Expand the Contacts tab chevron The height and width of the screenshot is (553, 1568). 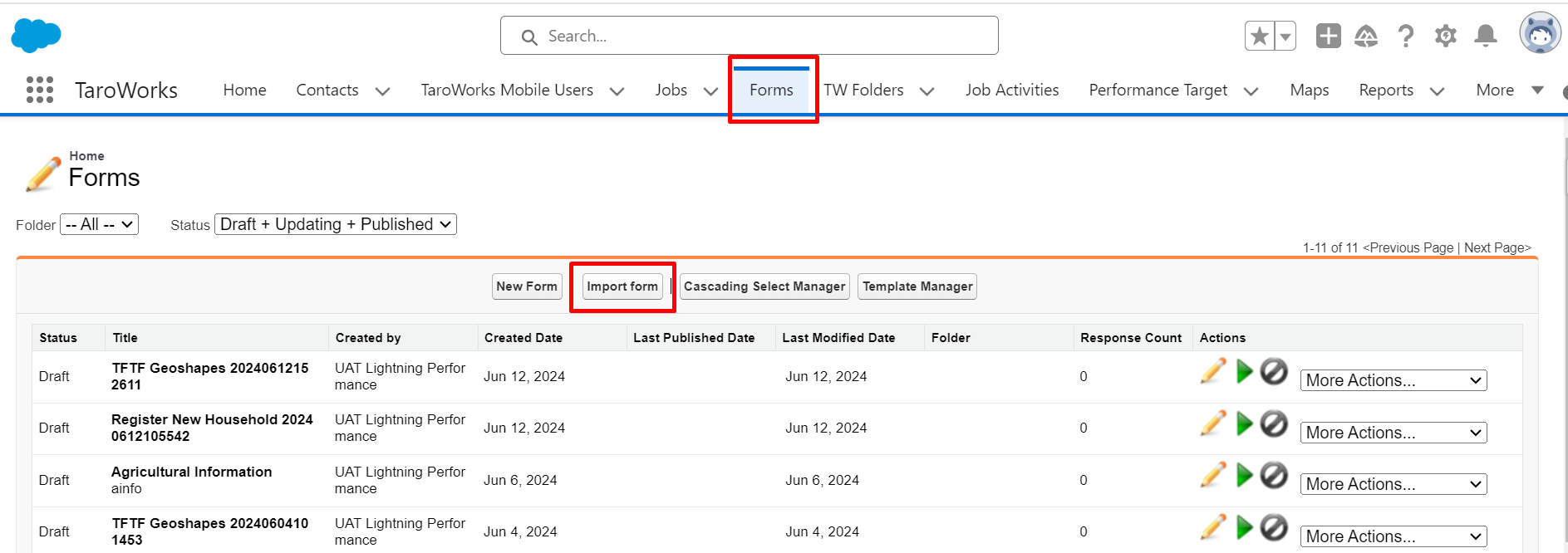(x=382, y=91)
